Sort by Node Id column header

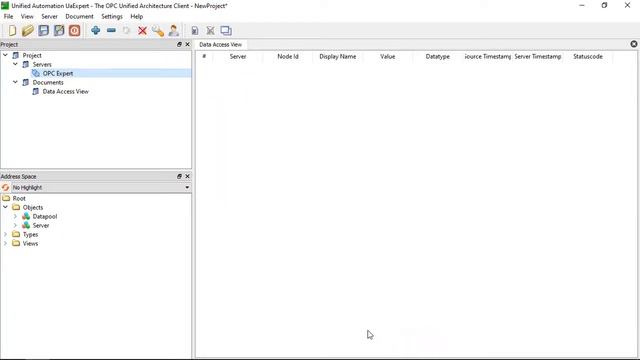pyautogui.click(x=288, y=56)
